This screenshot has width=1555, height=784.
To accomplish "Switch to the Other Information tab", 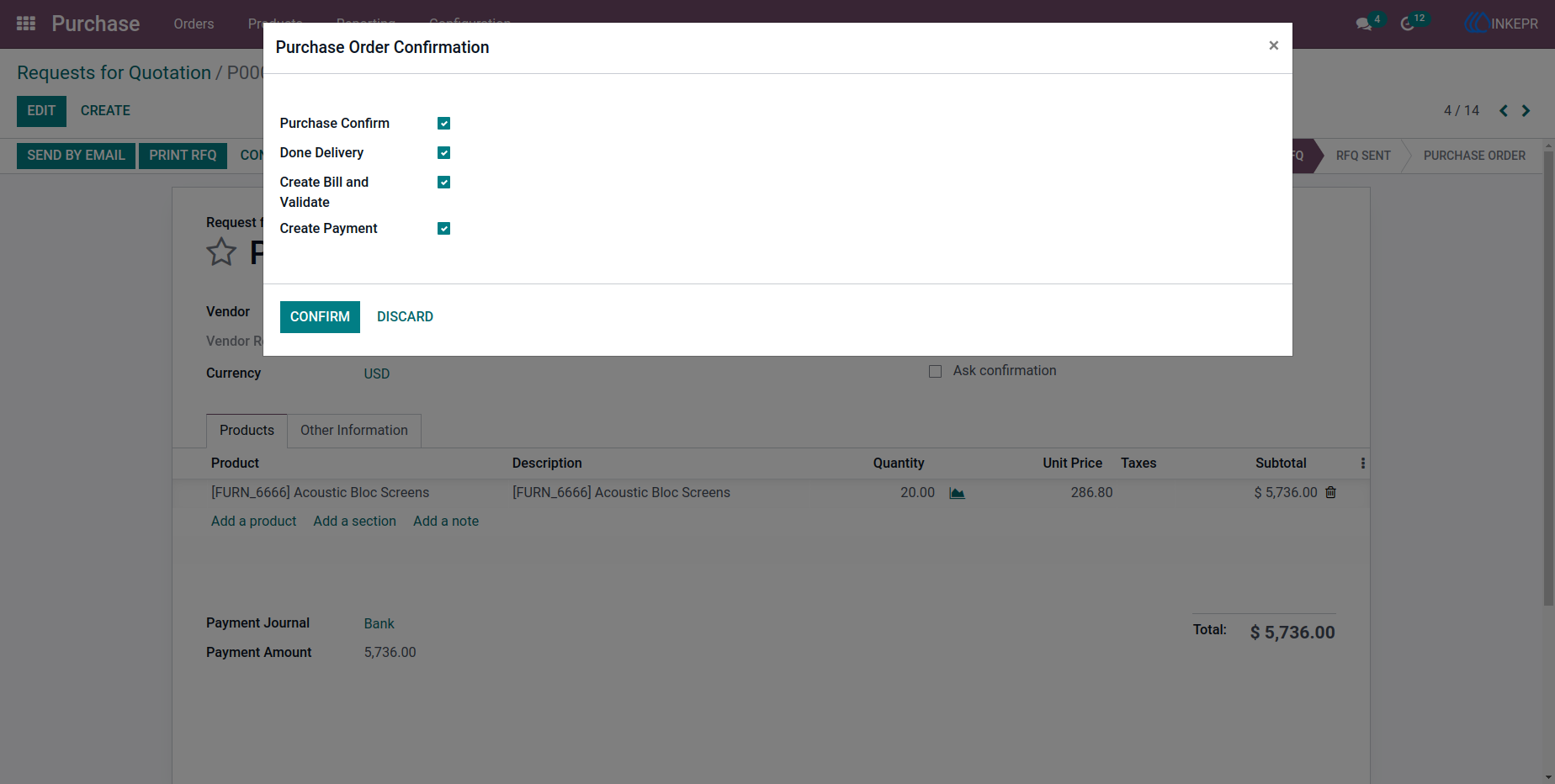I will [353, 431].
